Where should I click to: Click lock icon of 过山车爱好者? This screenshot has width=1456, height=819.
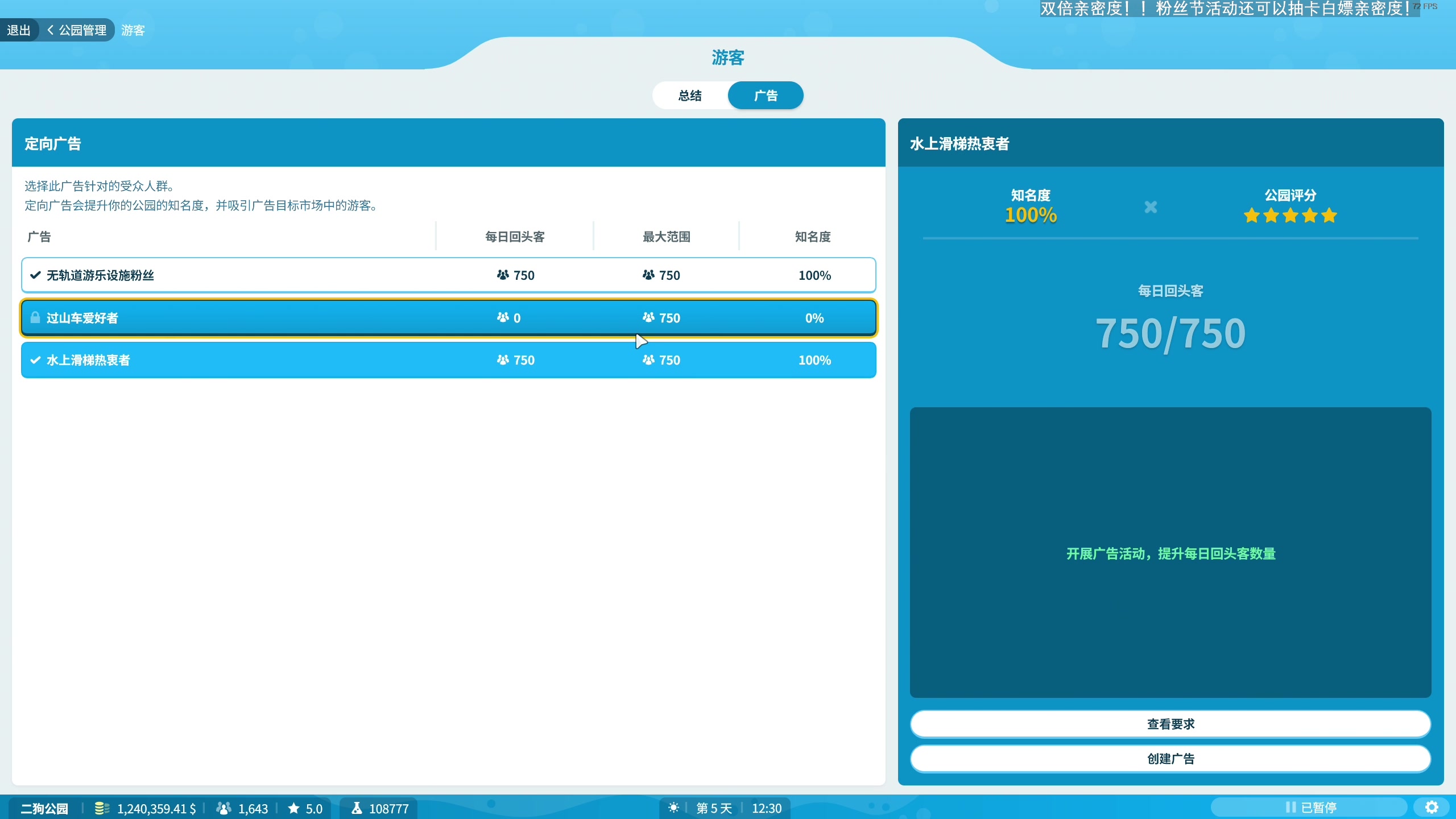tap(35, 317)
